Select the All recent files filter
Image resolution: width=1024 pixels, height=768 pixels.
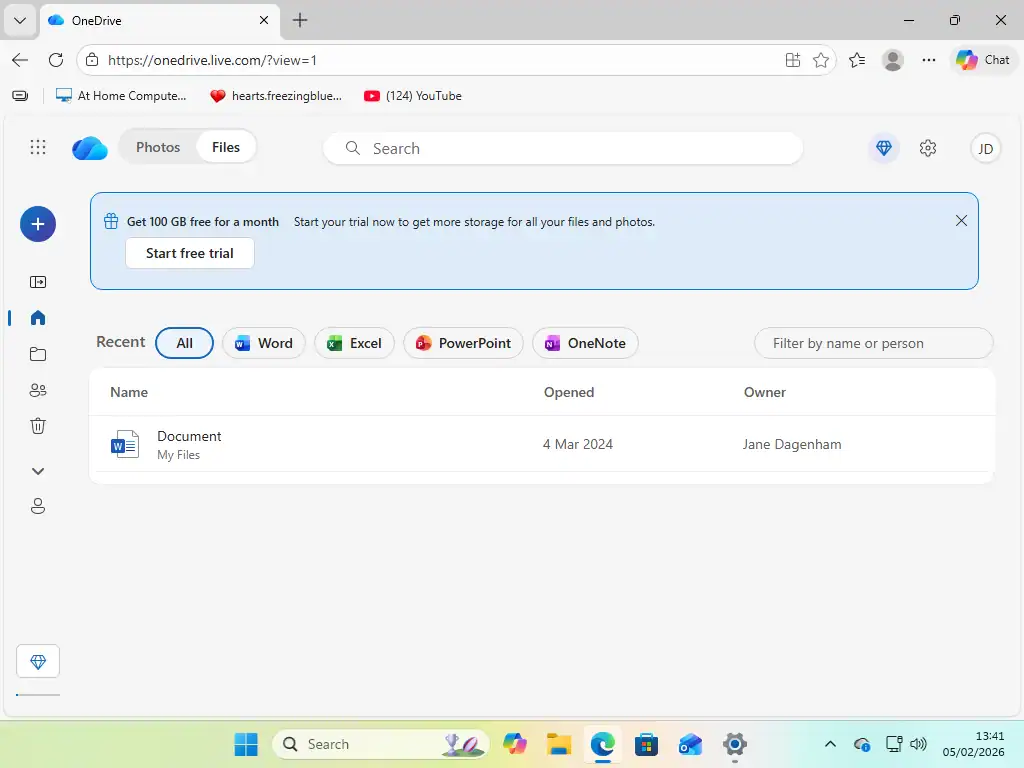(183, 343)
